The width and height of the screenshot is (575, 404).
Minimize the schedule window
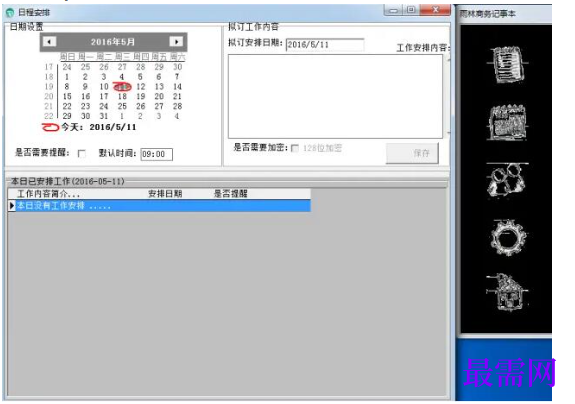point(393,10)
